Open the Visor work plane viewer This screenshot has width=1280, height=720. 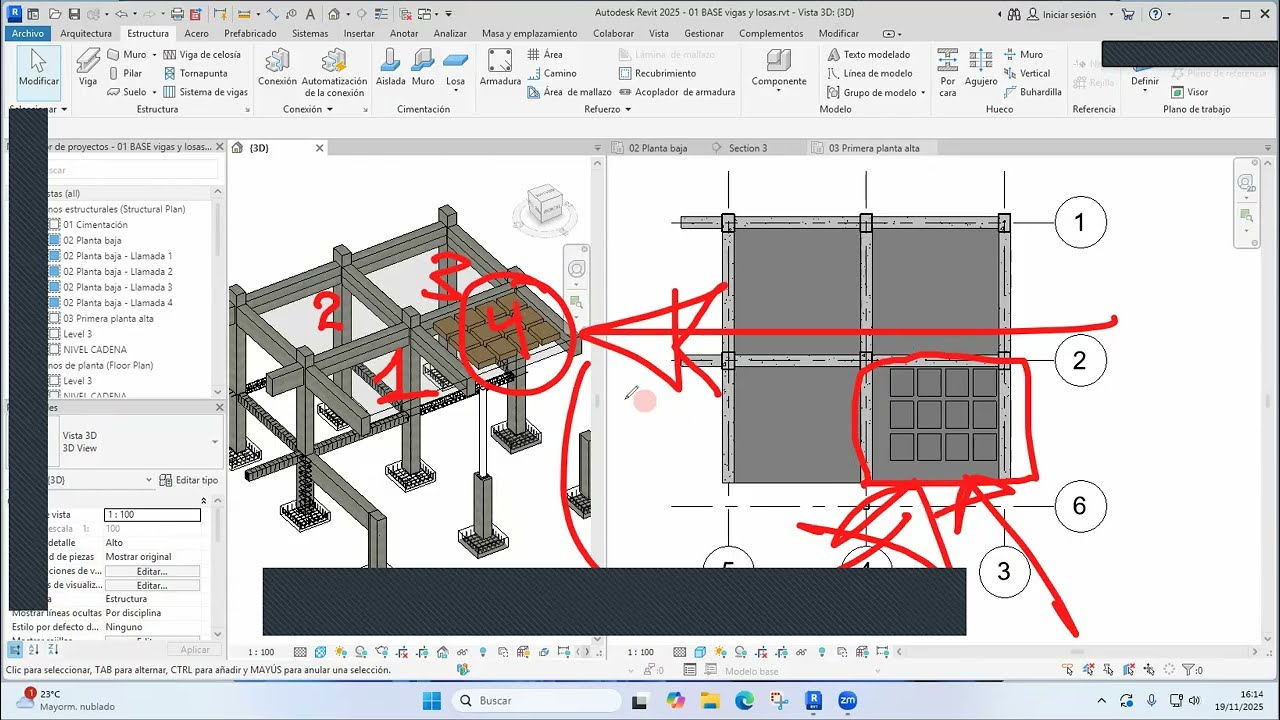tap(1189, 92)
